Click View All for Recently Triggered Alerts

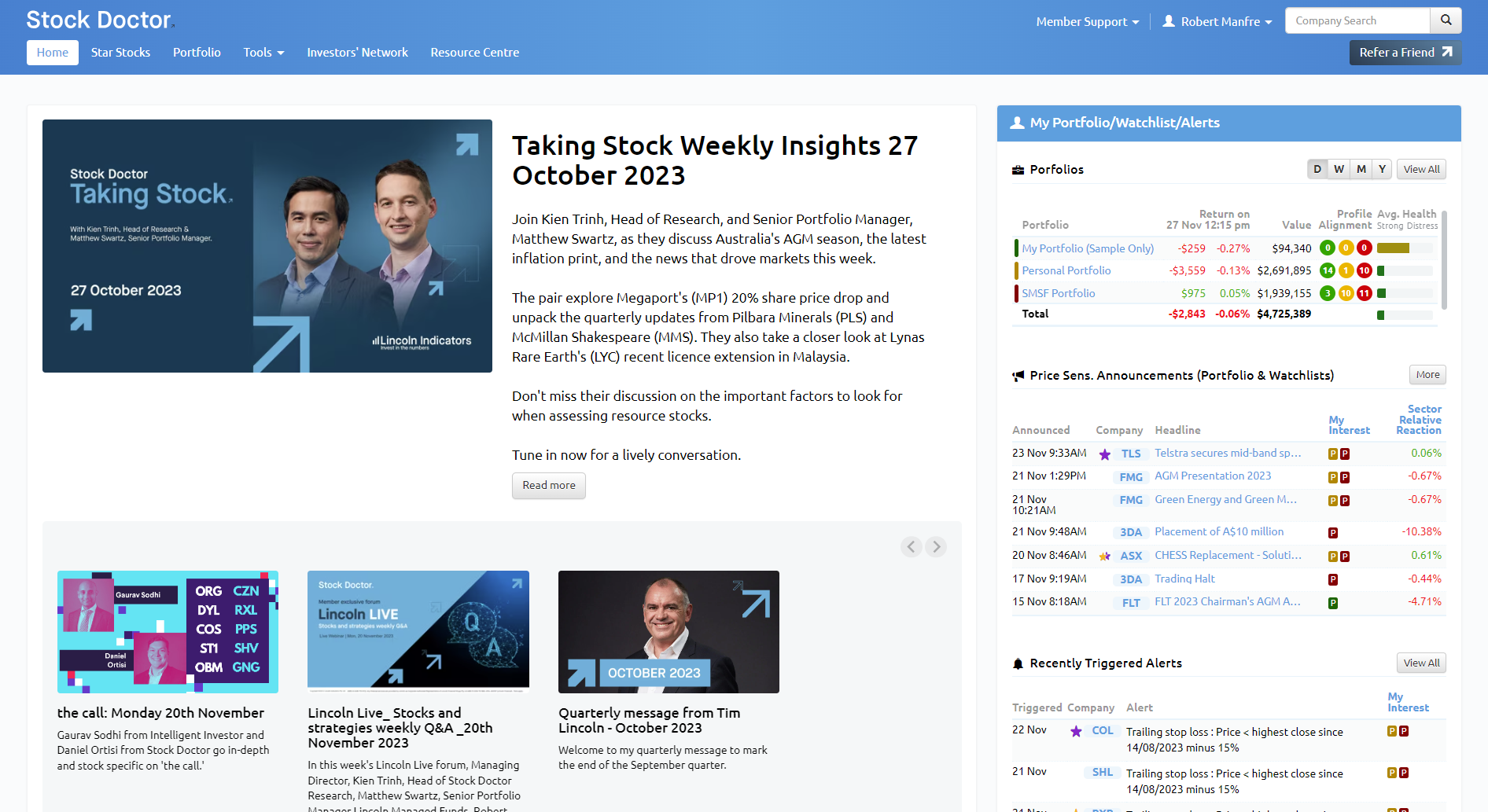tap(1421, 663)
